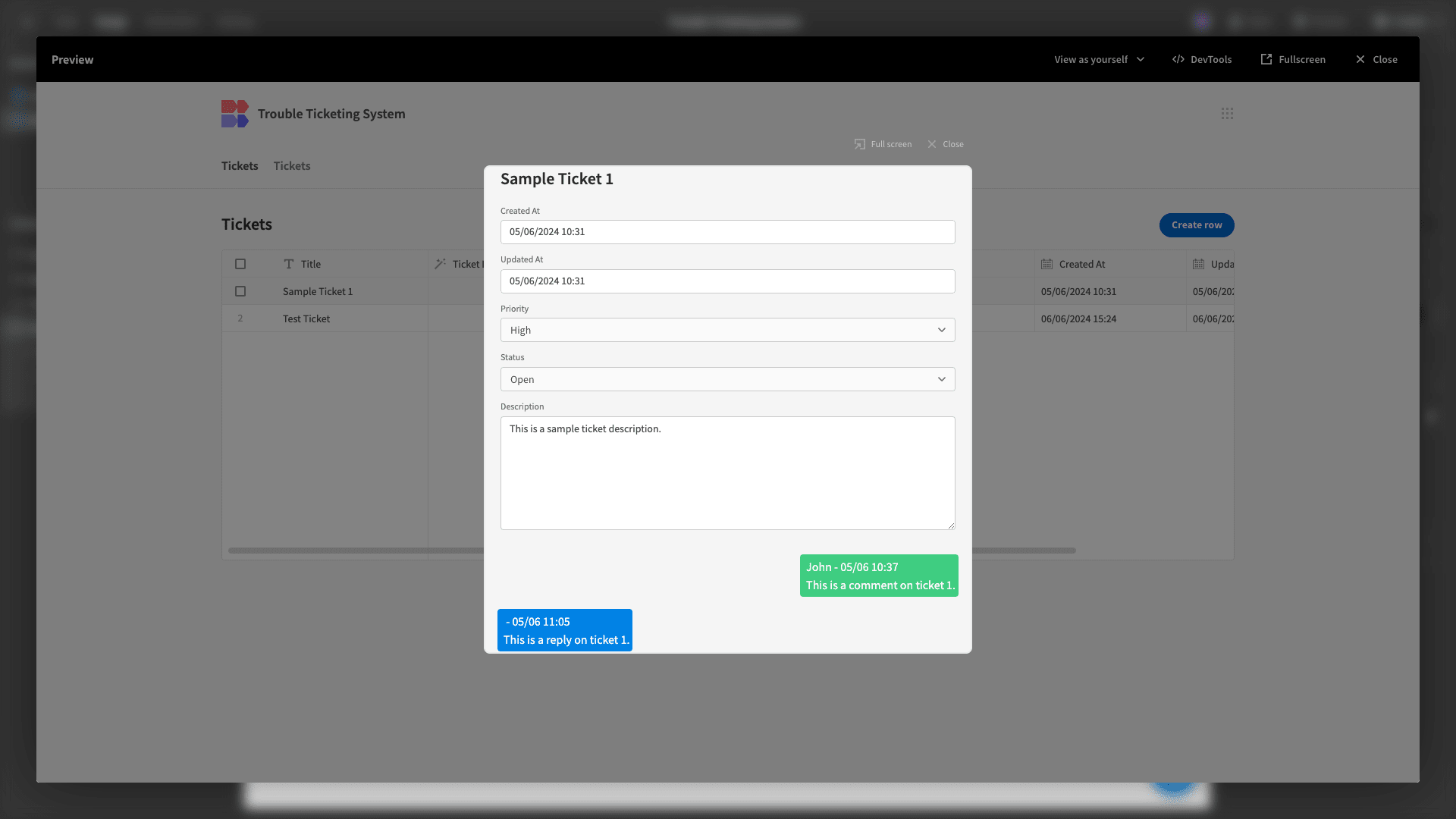
Task: Toggle the select-all checkbox in table header
Action: coord(240,264)
